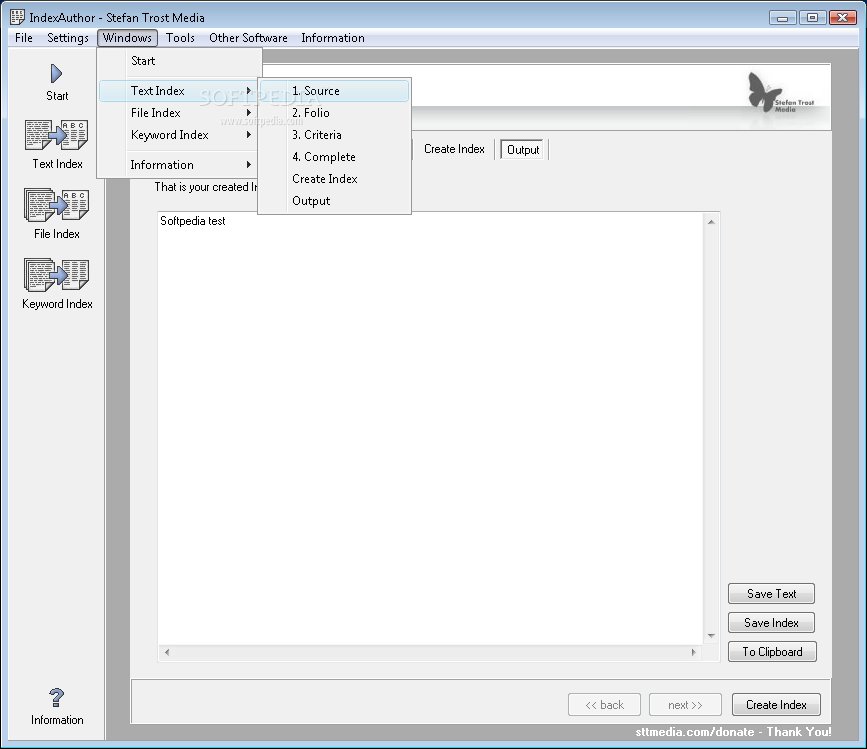Click the To Clipboard button

coord(772,652)
